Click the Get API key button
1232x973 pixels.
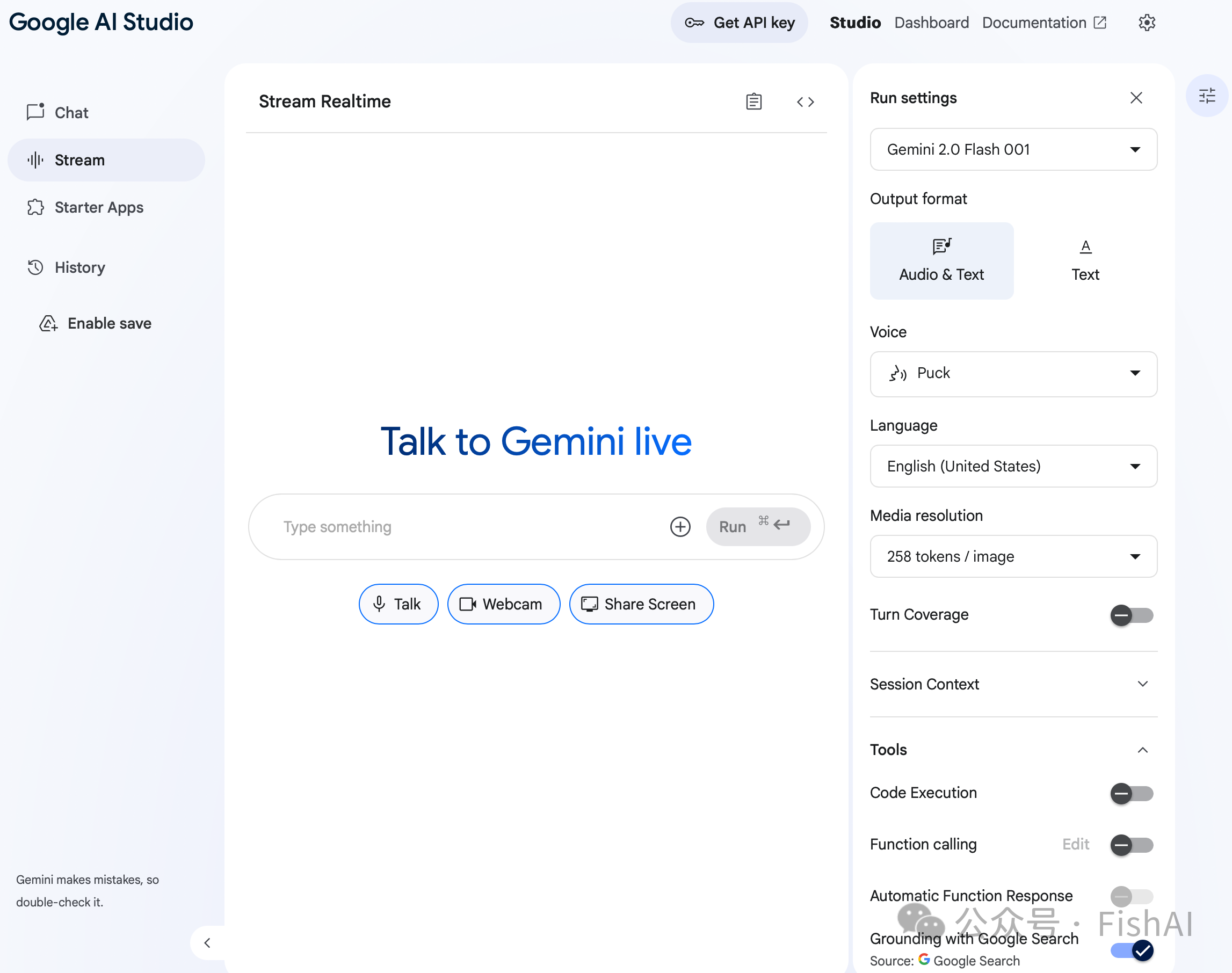click(x=739, y=23)
